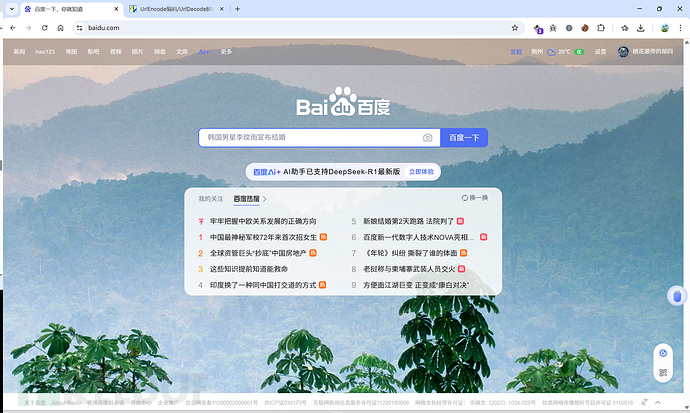Open the bookmarks/favorites star toolbar icon
This screenshot has width=690, height=413.
[624, 28]
